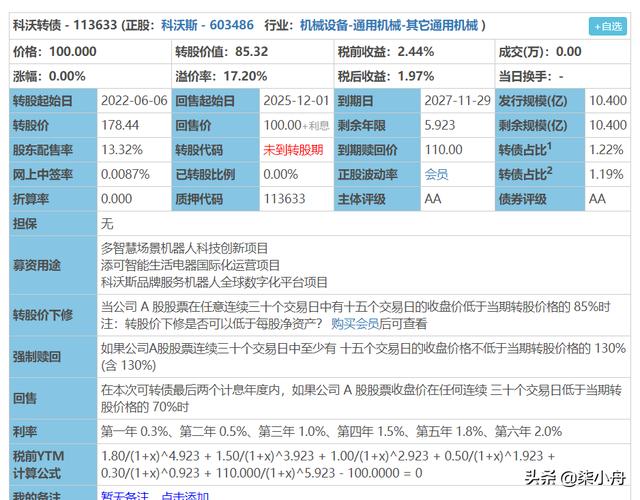Image resolution: width=640 pixels, height=500 pixels.
Task: Click the 回售价 value 100.00+利息
Action: click(296, 125)
